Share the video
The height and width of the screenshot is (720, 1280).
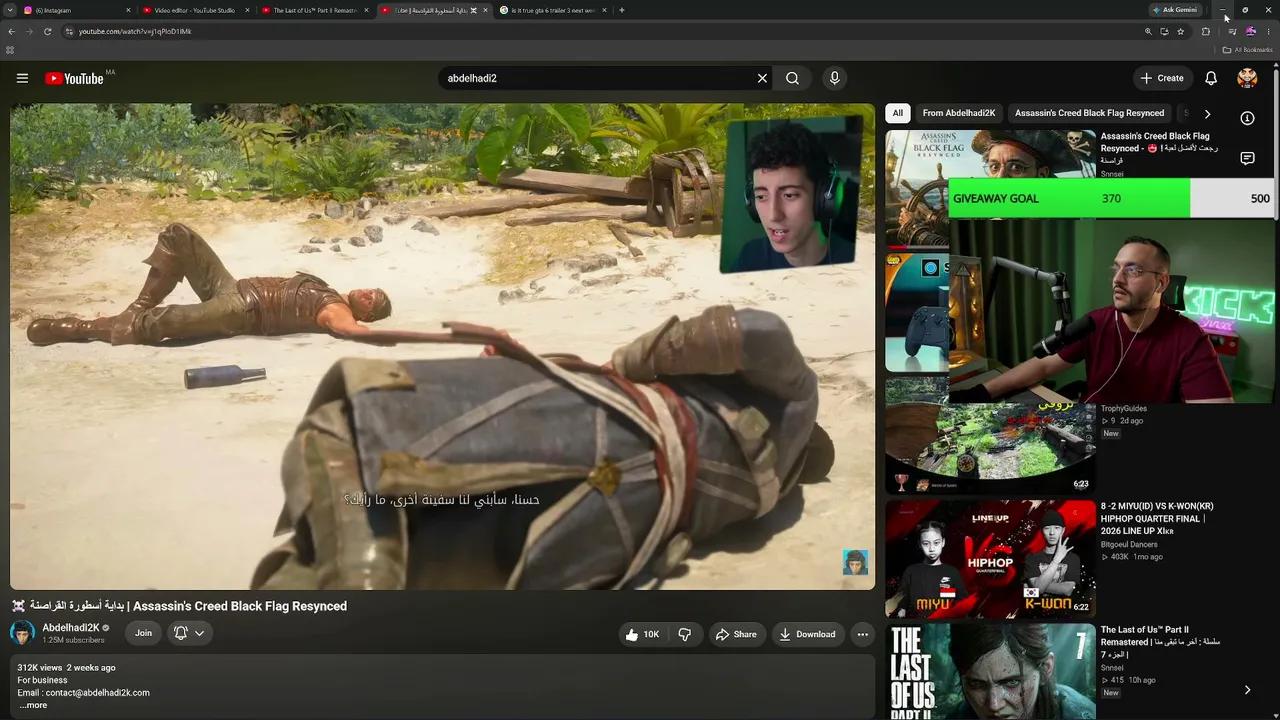(736, 634)
